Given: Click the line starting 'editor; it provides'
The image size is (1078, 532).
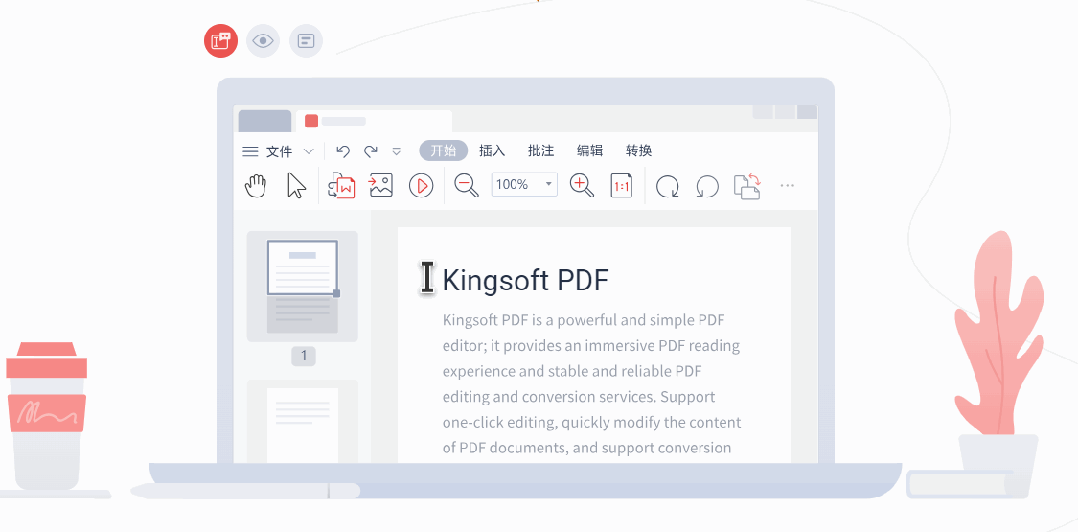Looking at the screenshot, I should (x=591, y=346).
